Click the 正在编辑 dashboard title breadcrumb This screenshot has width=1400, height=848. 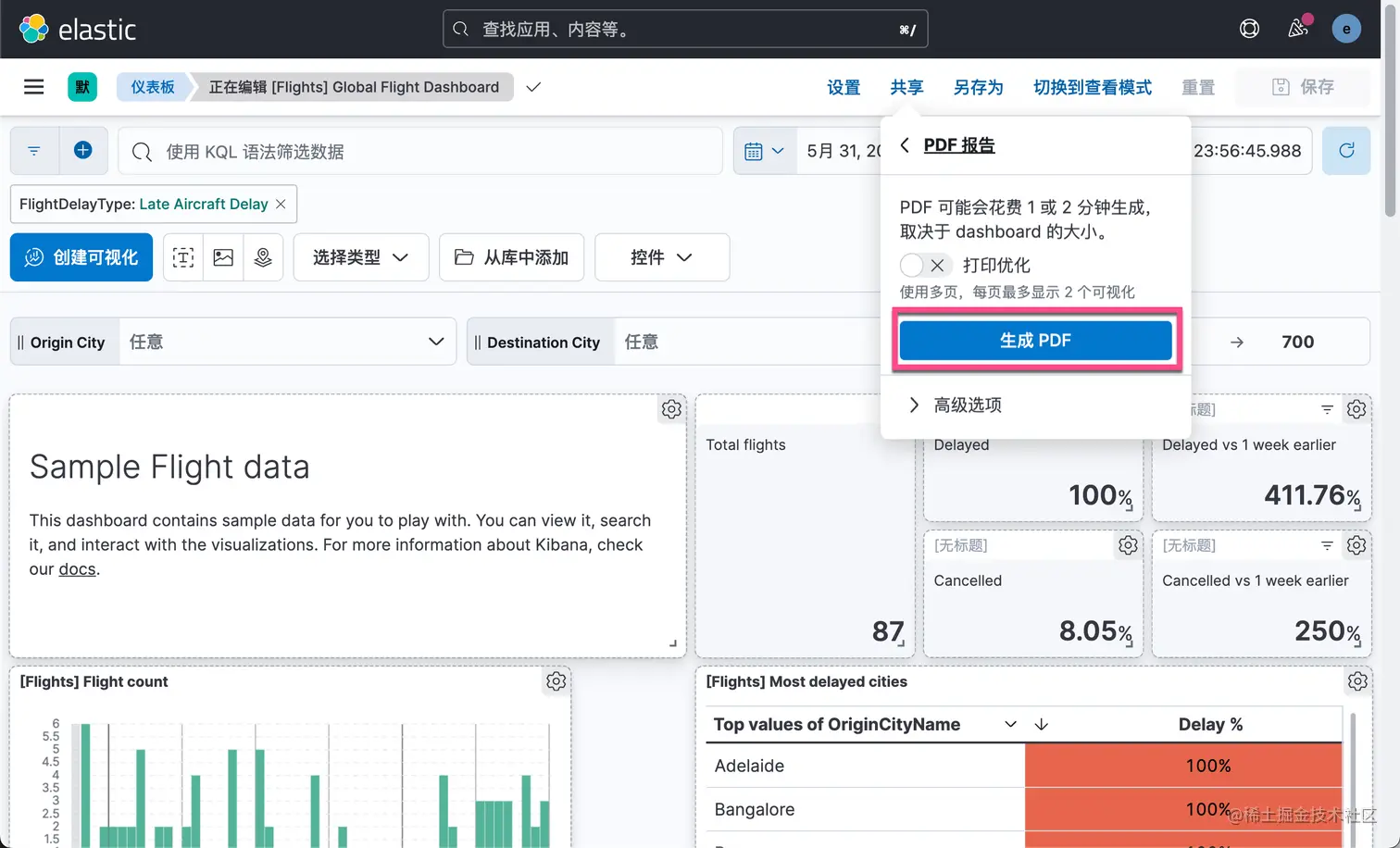(354, 87)
